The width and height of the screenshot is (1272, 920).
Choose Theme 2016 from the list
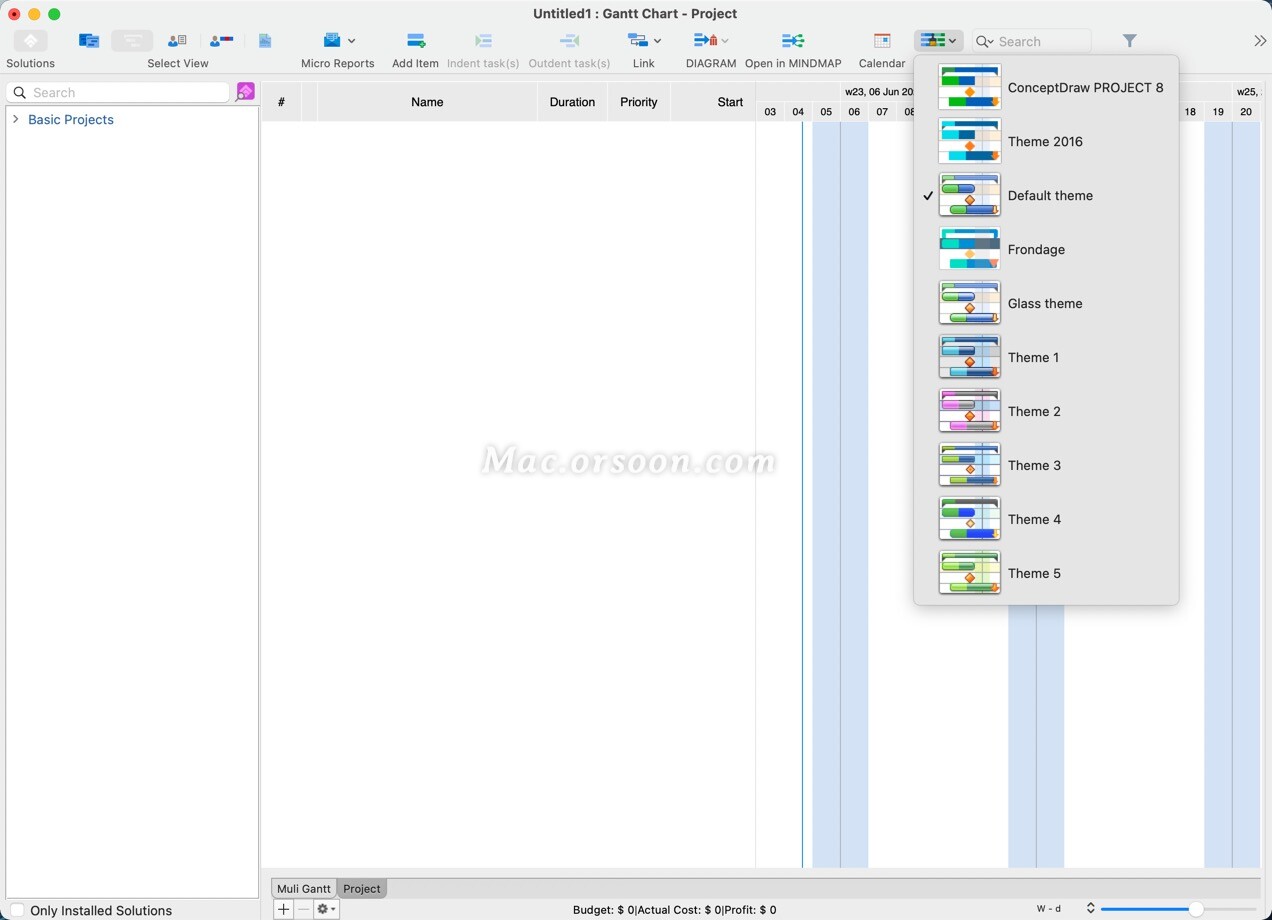(x=1046, y=141)
